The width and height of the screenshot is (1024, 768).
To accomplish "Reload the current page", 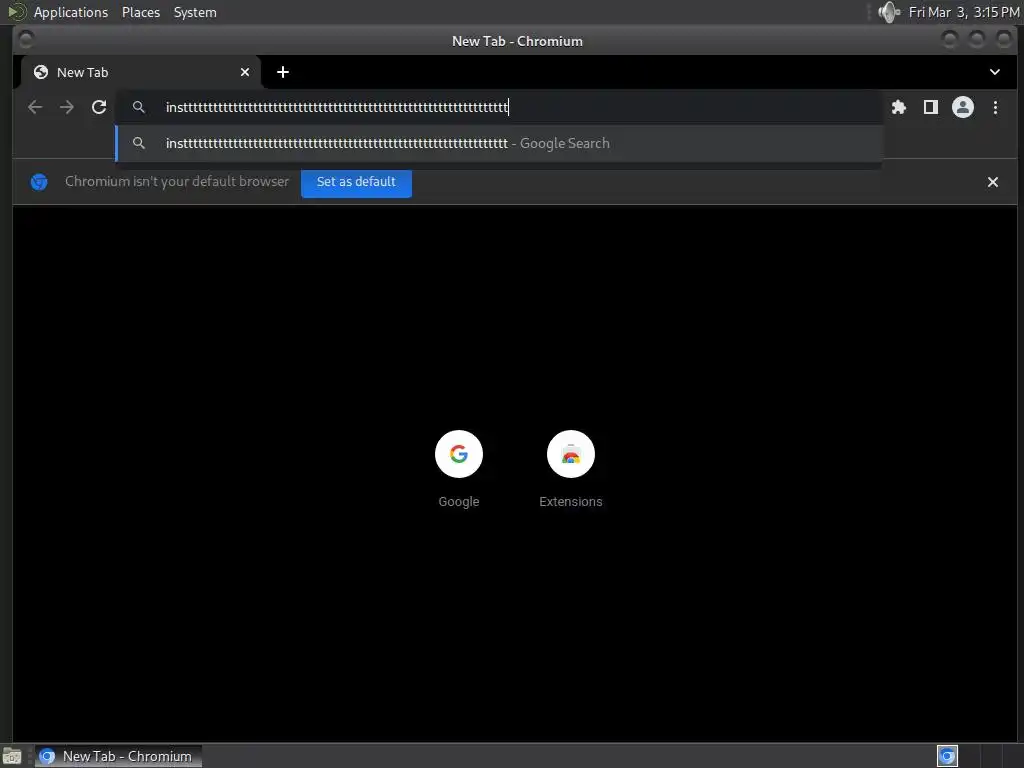I will [x=99, y=107].
